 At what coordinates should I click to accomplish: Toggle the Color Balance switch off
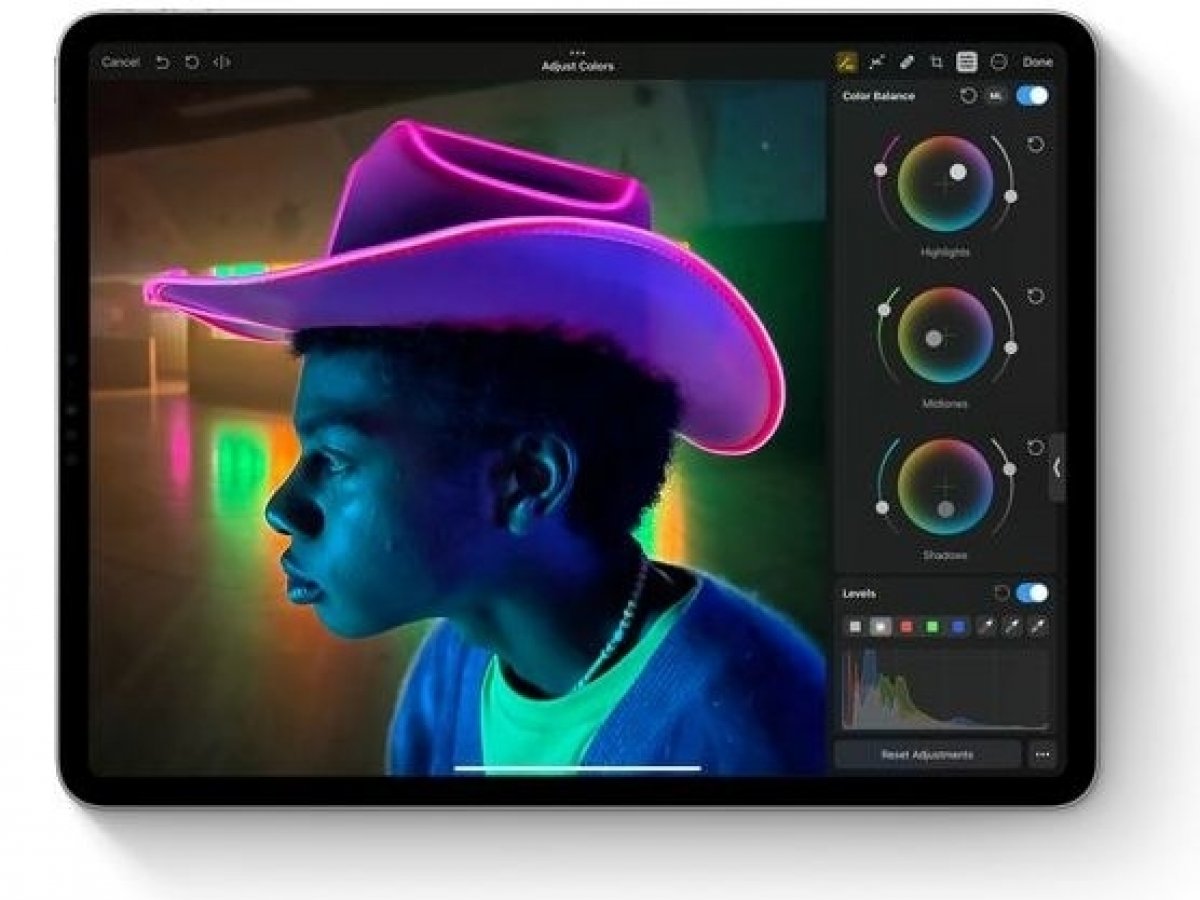coord(1032,96)
